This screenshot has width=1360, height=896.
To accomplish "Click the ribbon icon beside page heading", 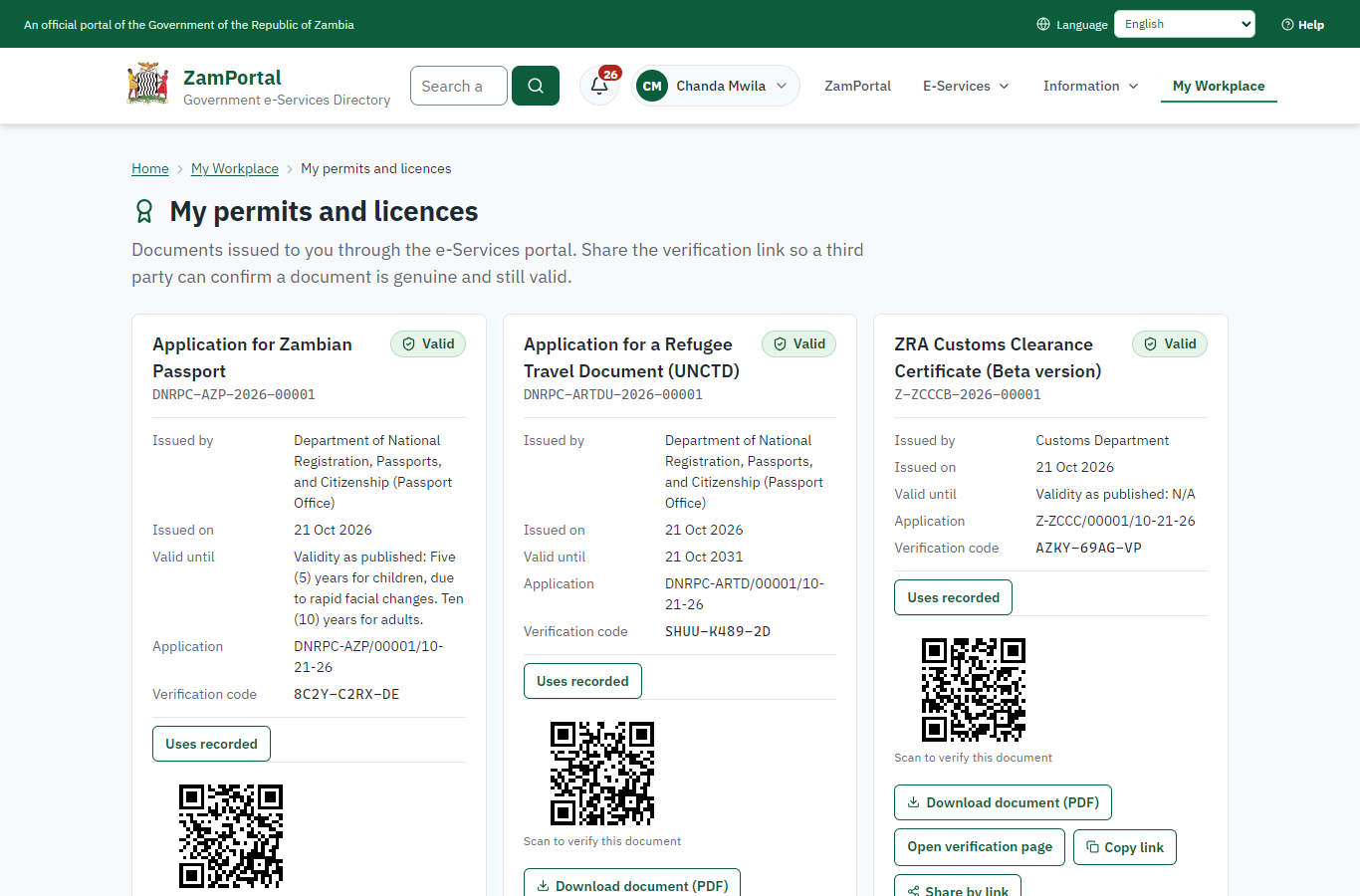I will pos(144,211).
